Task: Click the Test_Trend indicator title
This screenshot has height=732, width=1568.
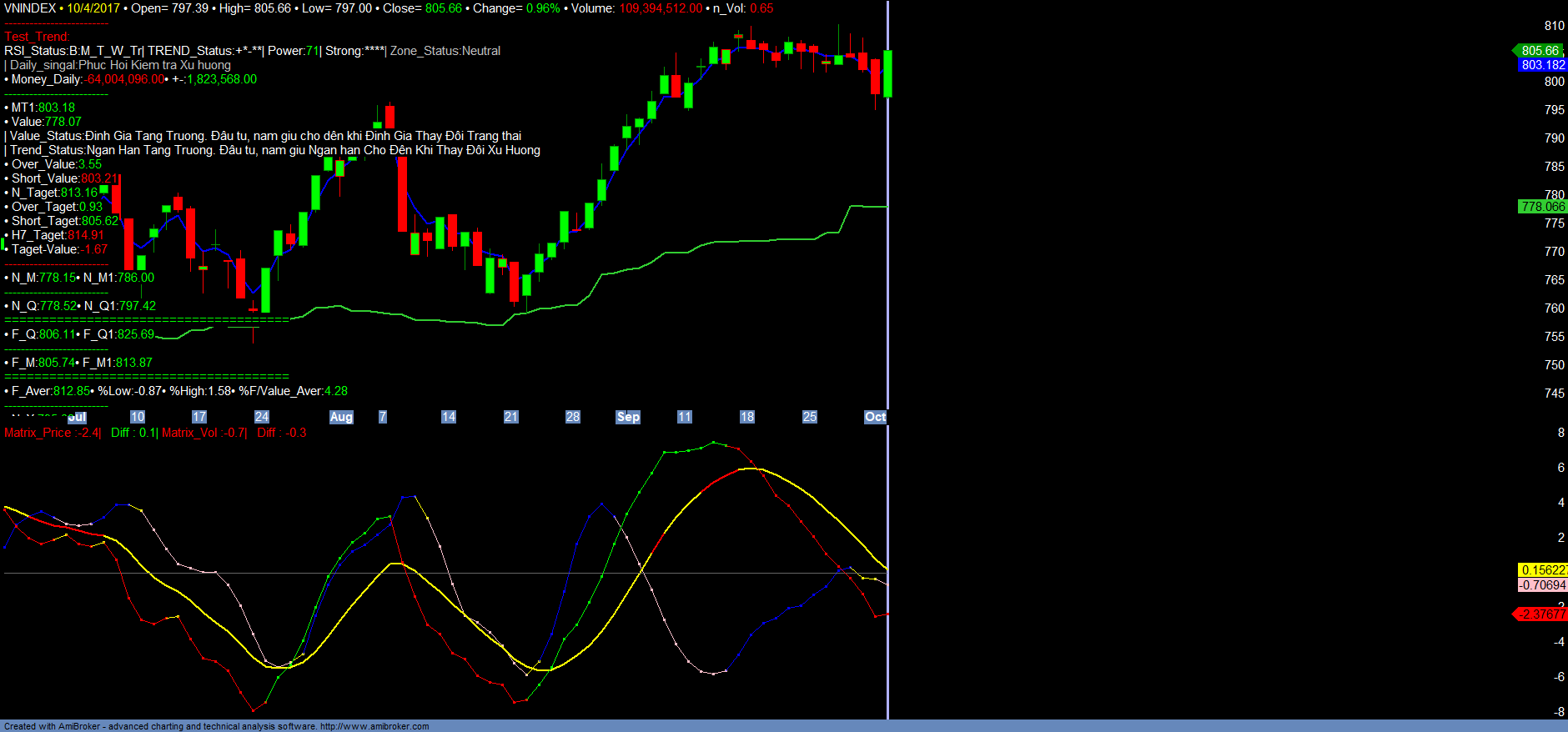Action: (37, 37)
